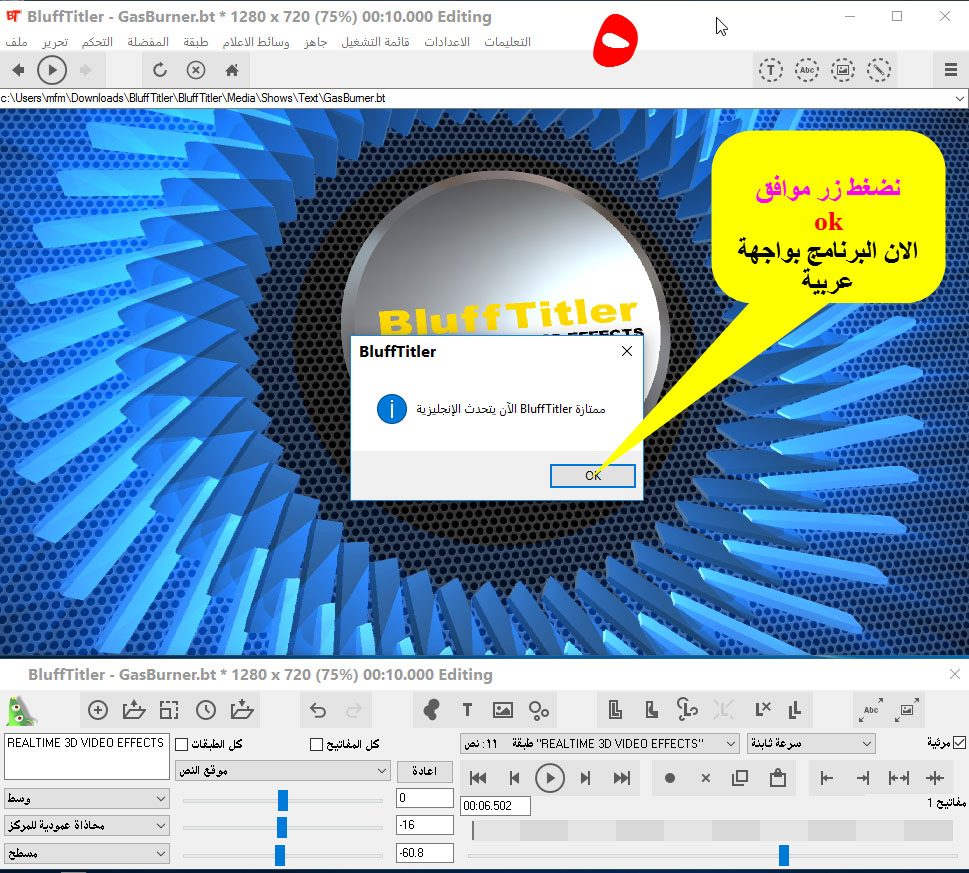Click the double L clone layer icon

click(616, 711)
